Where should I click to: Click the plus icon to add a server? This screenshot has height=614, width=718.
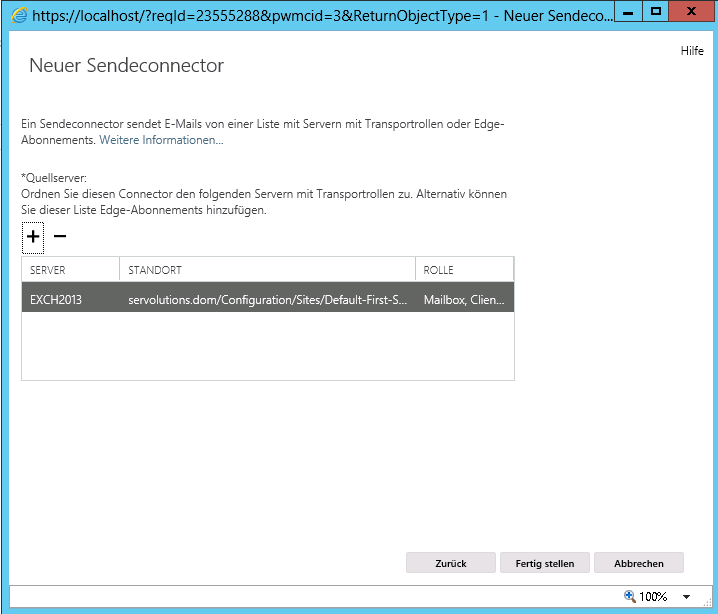(x=33, y=237)
